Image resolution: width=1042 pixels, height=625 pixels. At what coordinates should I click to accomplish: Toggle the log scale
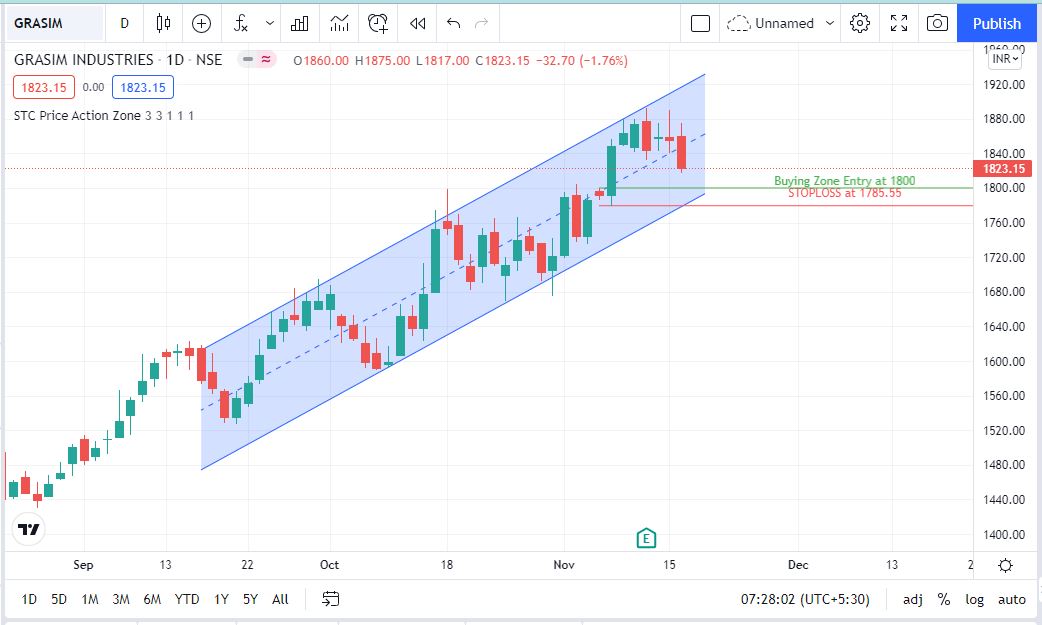click(x=974, y=599)
